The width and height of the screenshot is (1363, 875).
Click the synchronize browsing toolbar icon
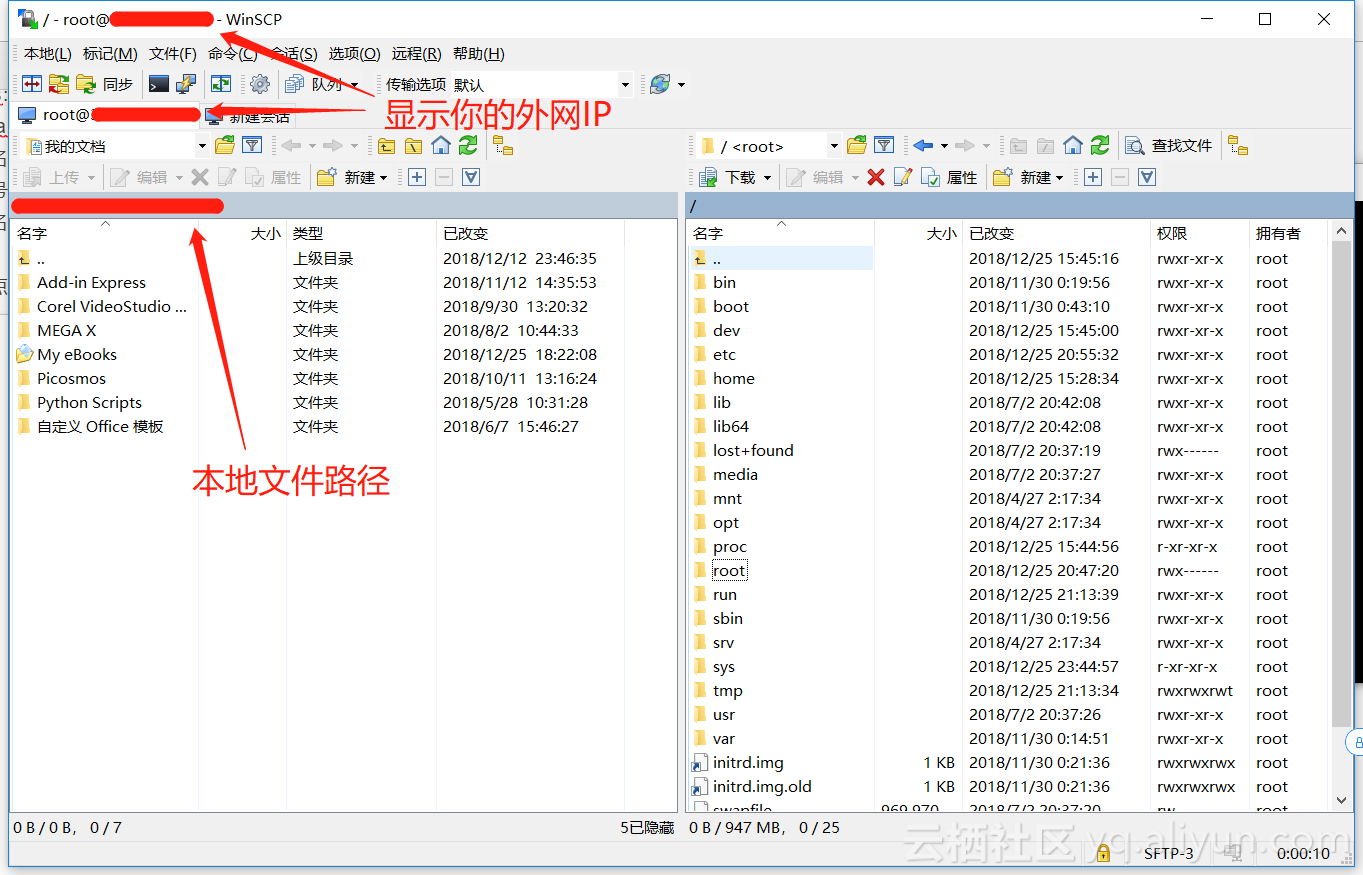[x=59, y=85]
